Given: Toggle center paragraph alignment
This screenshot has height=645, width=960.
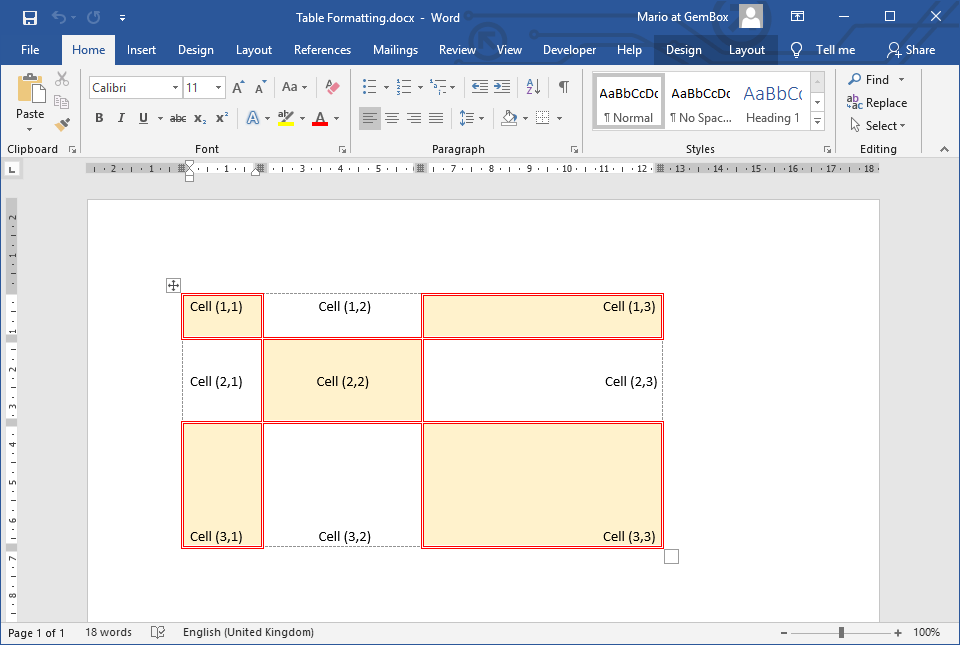Looking at the screenshot, I should [x=391, y=117].
